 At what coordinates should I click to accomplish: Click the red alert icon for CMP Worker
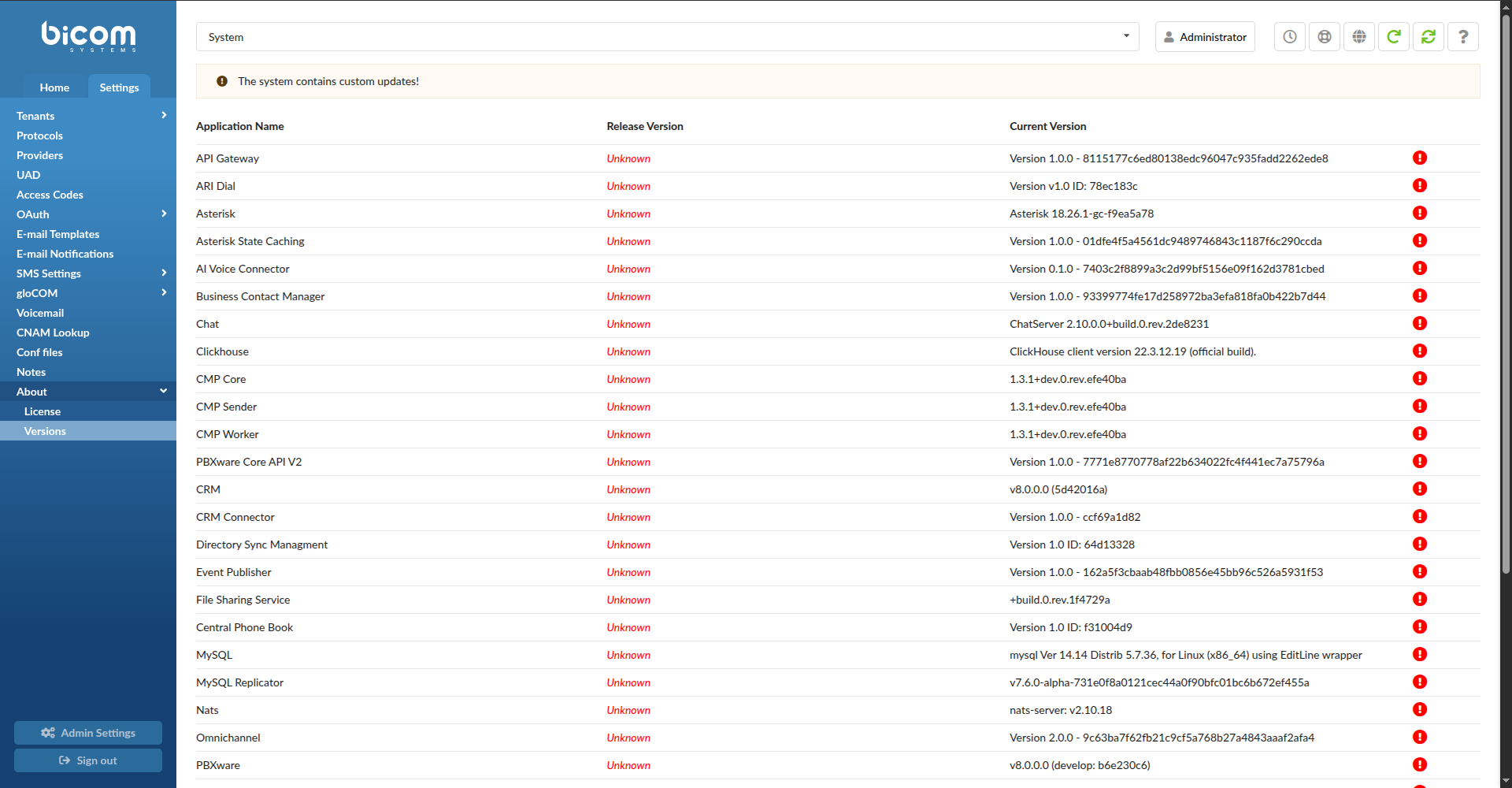pyautogui.click(x=1420, y=433)
